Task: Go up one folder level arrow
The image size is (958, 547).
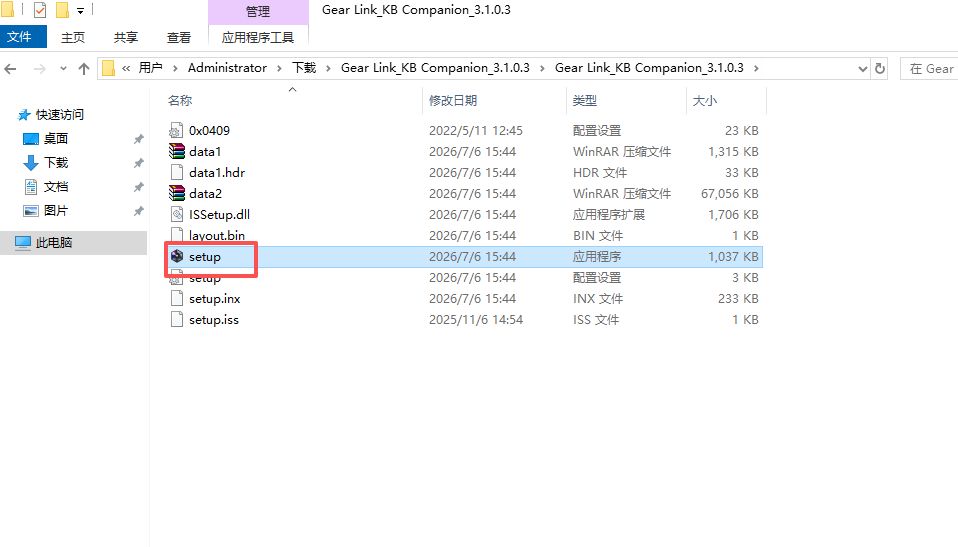Action: (84, 68)
